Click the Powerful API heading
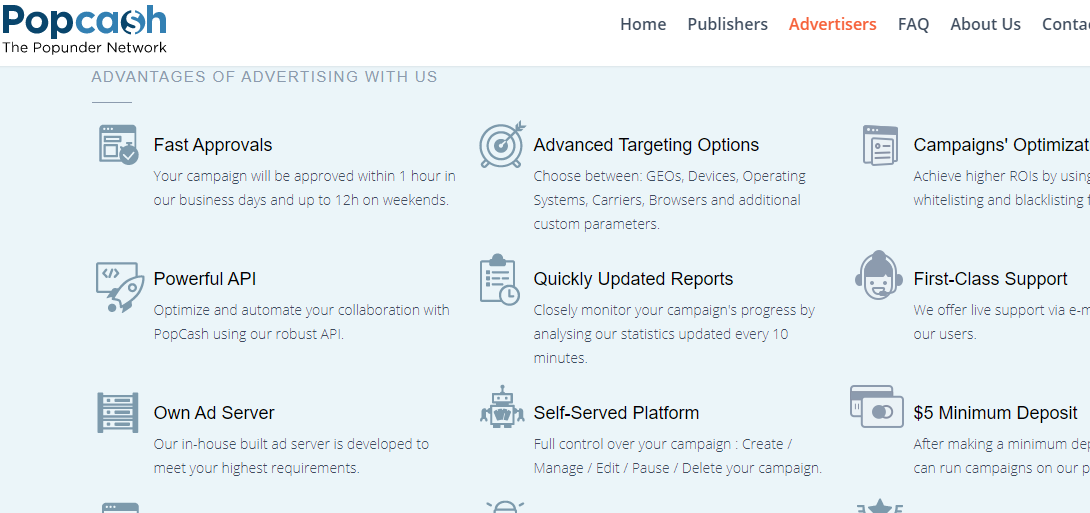Screen dimensions: 1090x513 tap(205, 279)
